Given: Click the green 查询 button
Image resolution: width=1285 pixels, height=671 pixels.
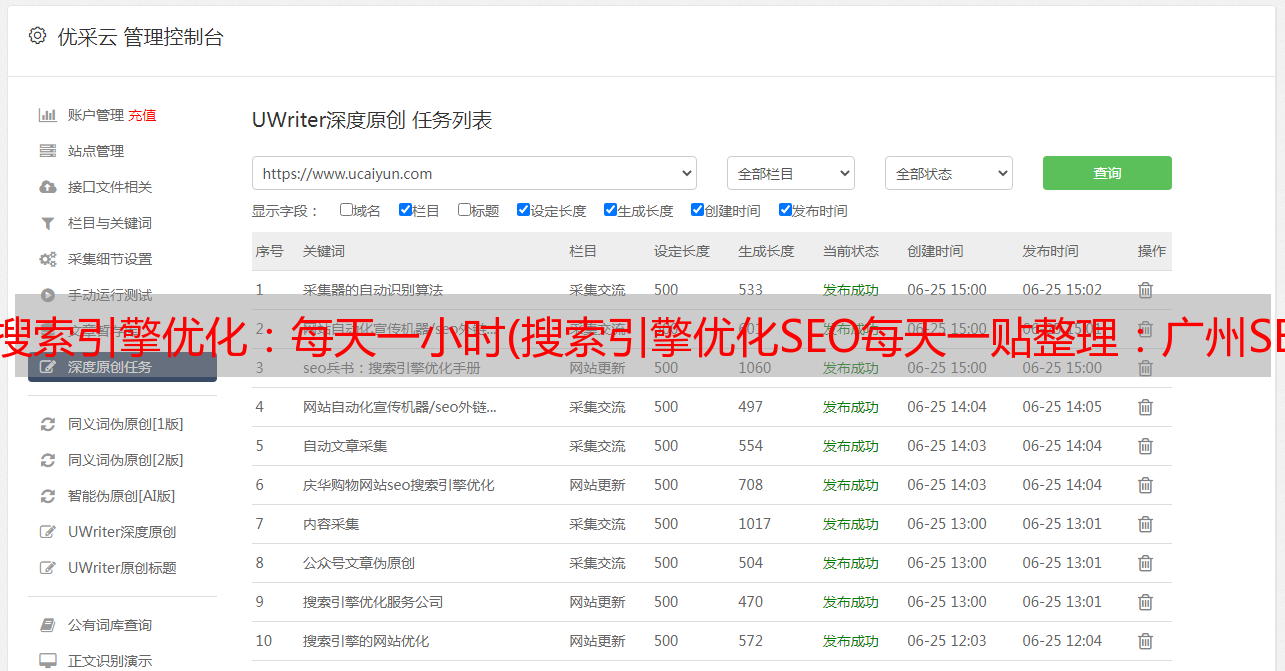Looking at the screenshot, I should tap(1107, 173).
